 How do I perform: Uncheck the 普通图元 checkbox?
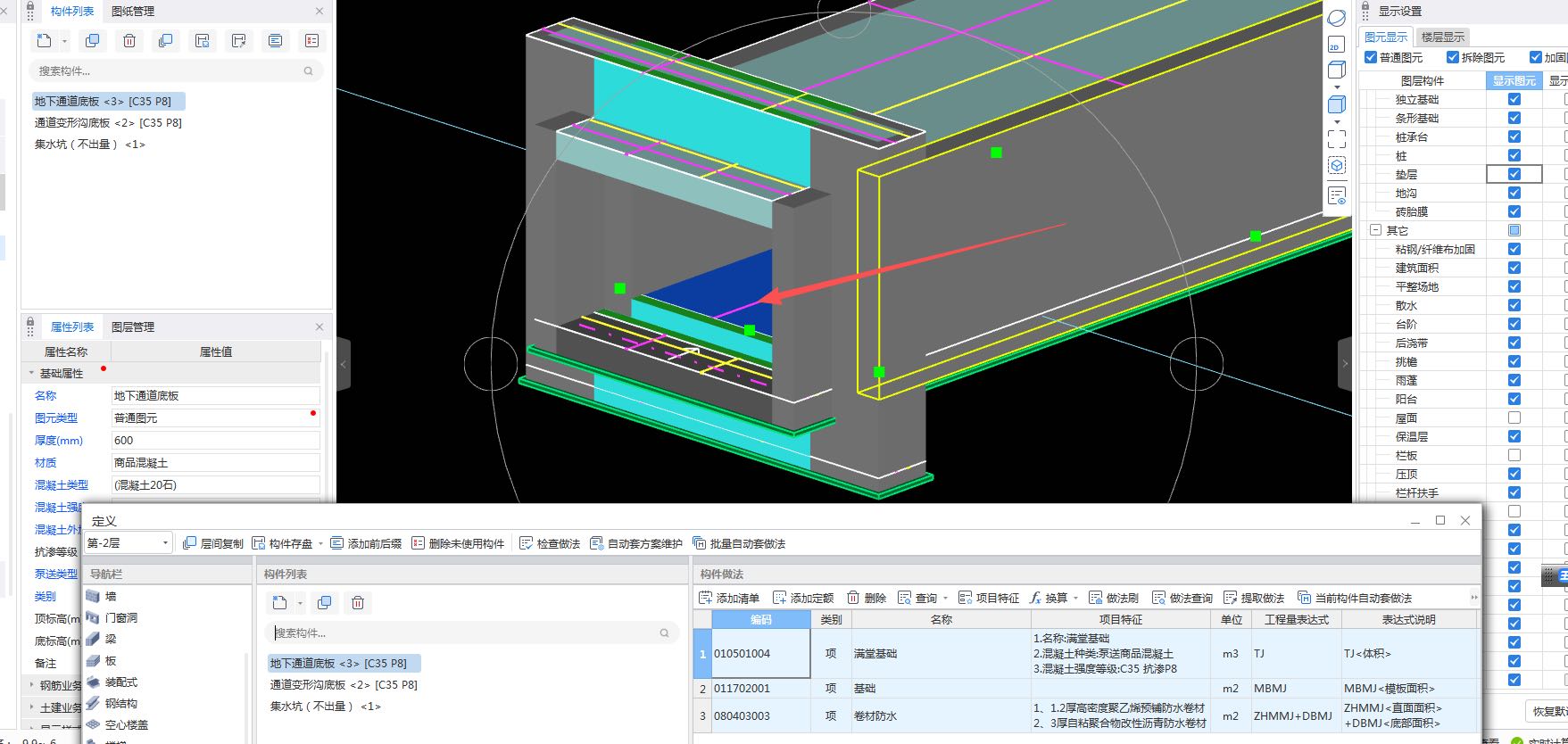click(x=1371, y=57)
